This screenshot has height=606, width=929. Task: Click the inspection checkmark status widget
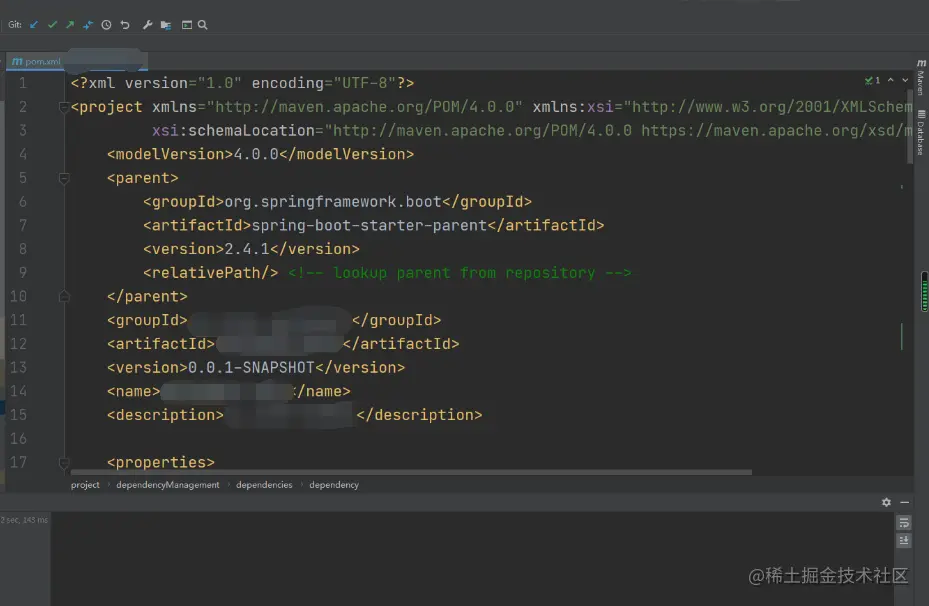[x=872, y=80]
